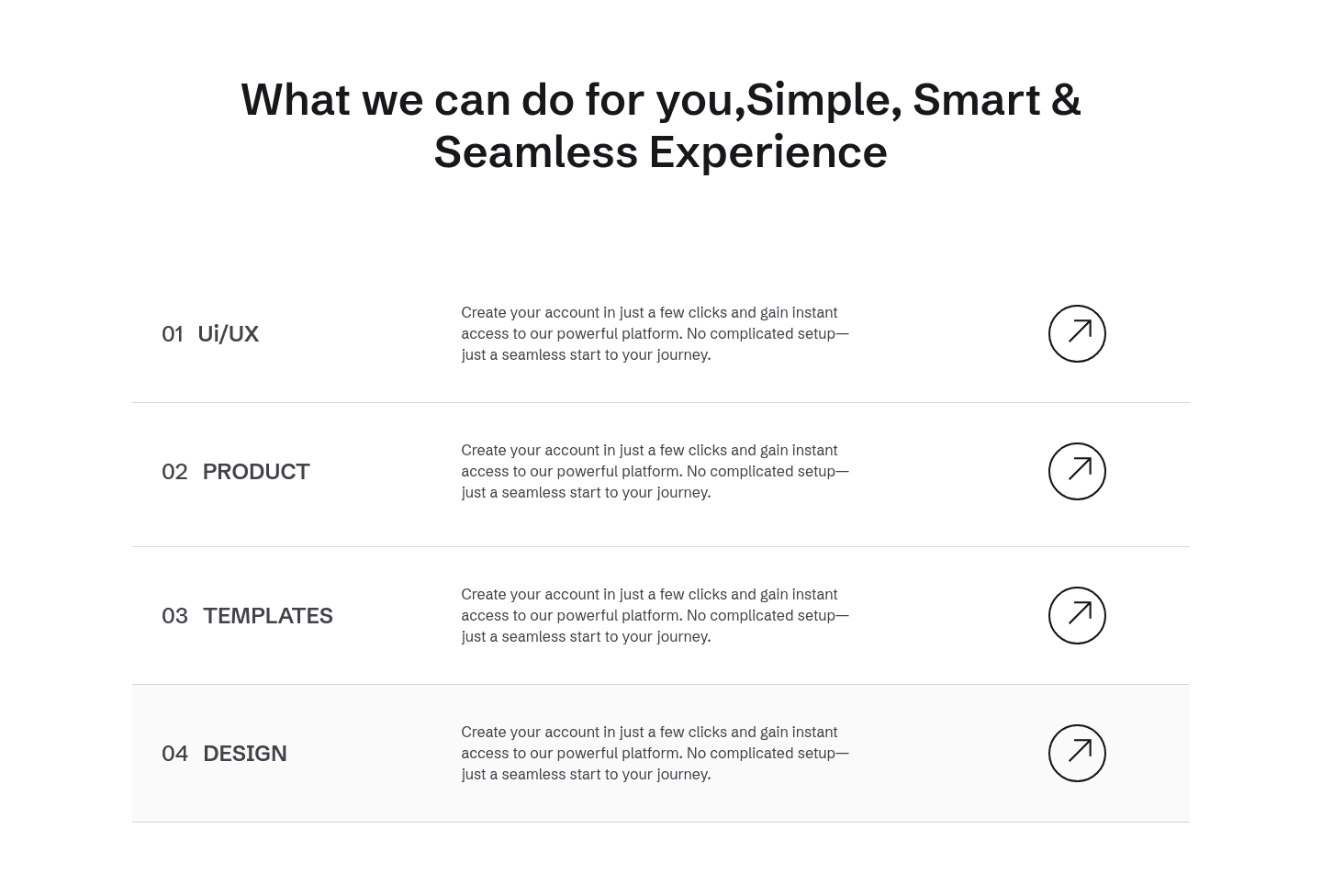Open the PRODUCT service title
The image size is (1322, 896).
click(x=256, y=471)
